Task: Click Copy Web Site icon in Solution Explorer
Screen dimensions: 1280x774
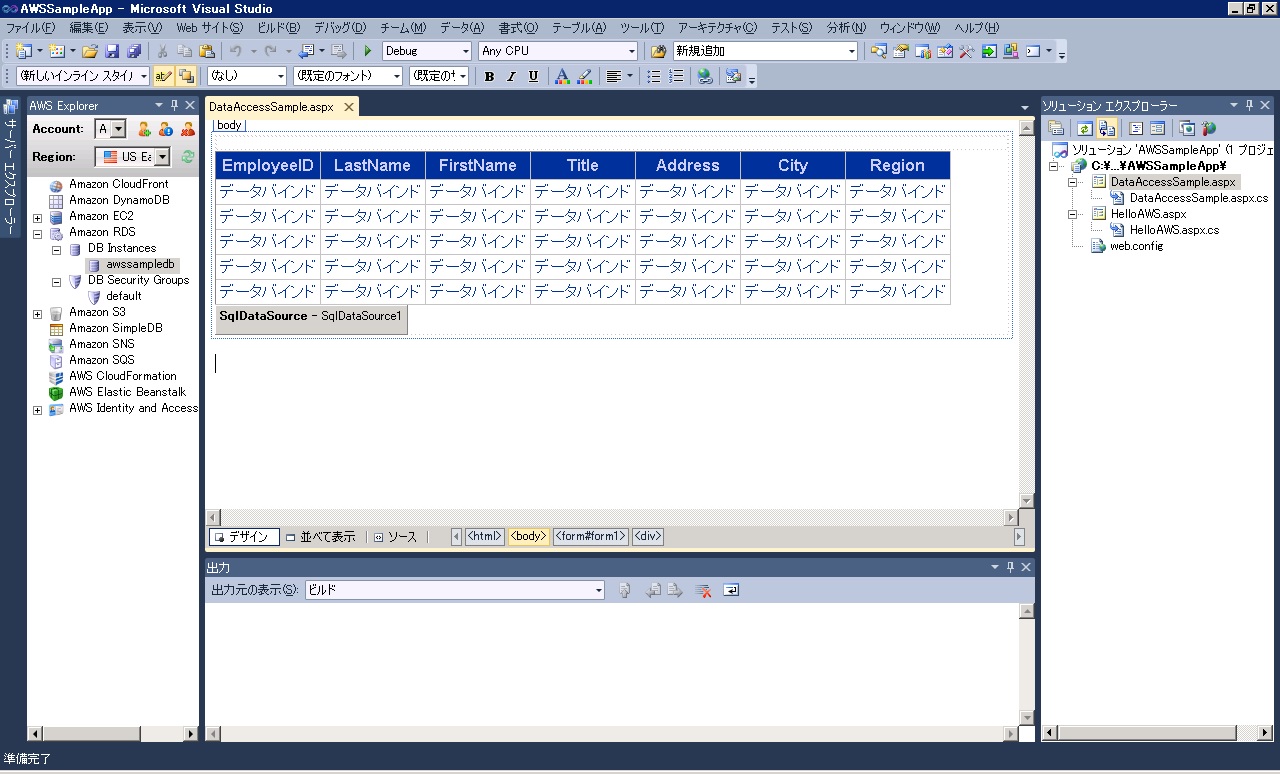Action: pos(1187,129)
